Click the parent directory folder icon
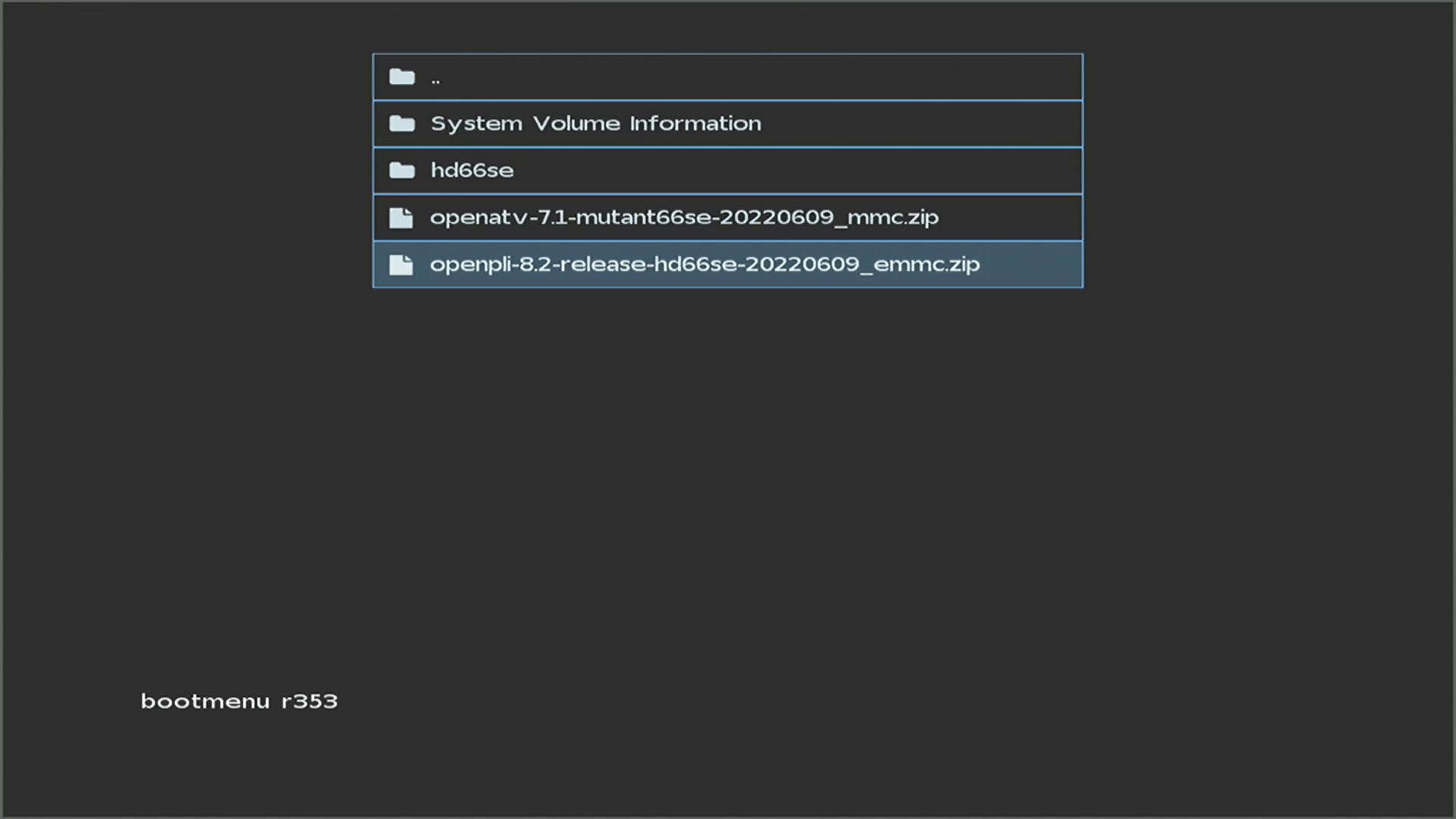The height and width of the screenshot is (819, 1456). coord(402,77)
